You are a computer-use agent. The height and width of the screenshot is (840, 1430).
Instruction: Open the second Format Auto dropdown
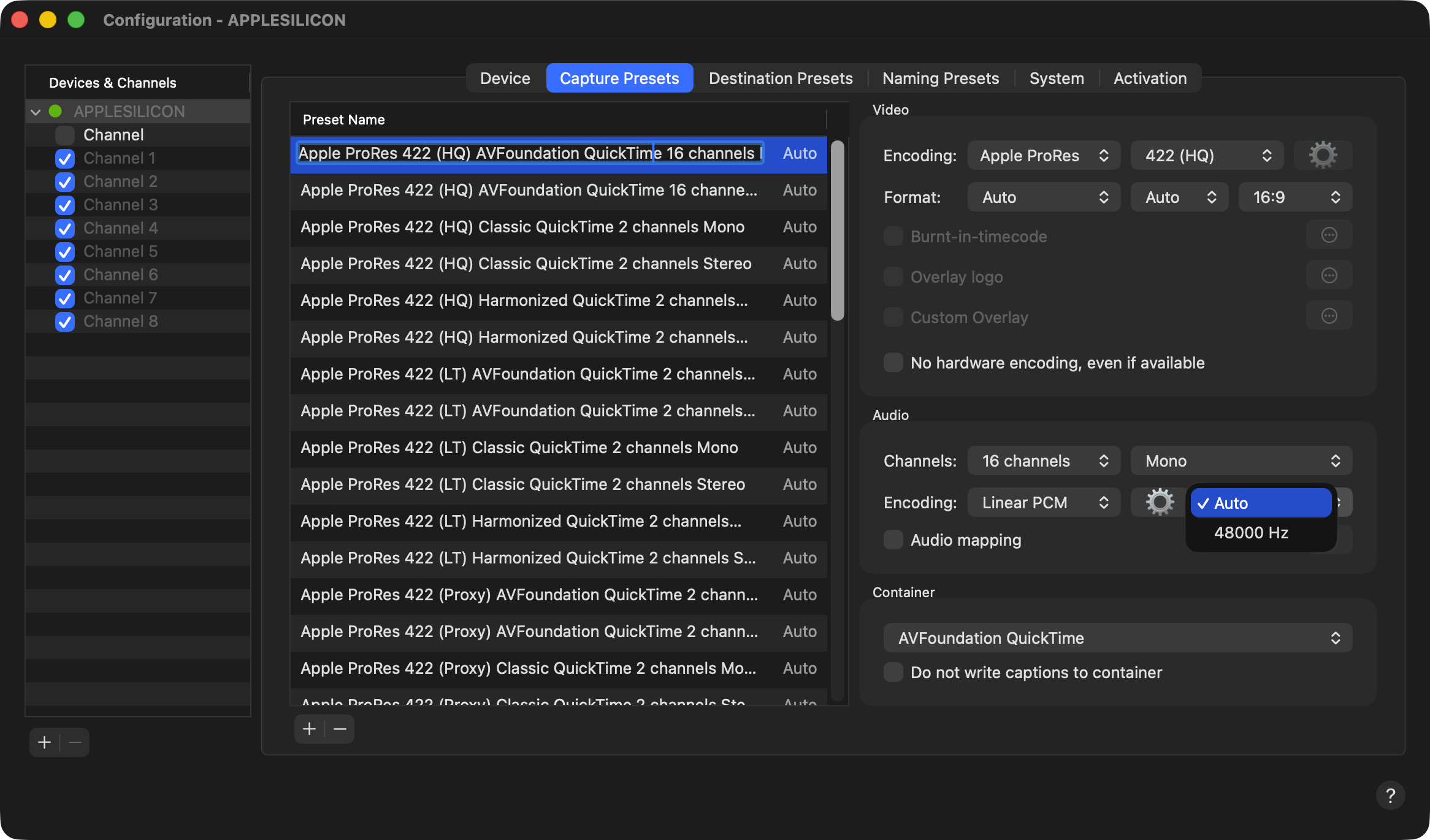pos(1179,197)
